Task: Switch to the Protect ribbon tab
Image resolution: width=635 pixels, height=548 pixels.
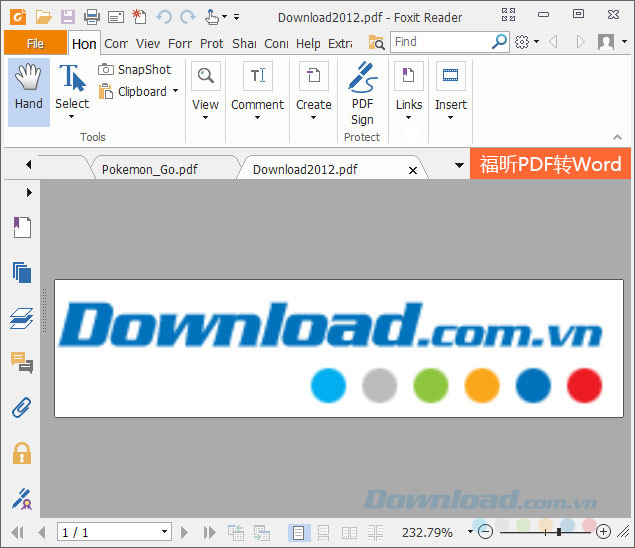Action: (212, 43)
